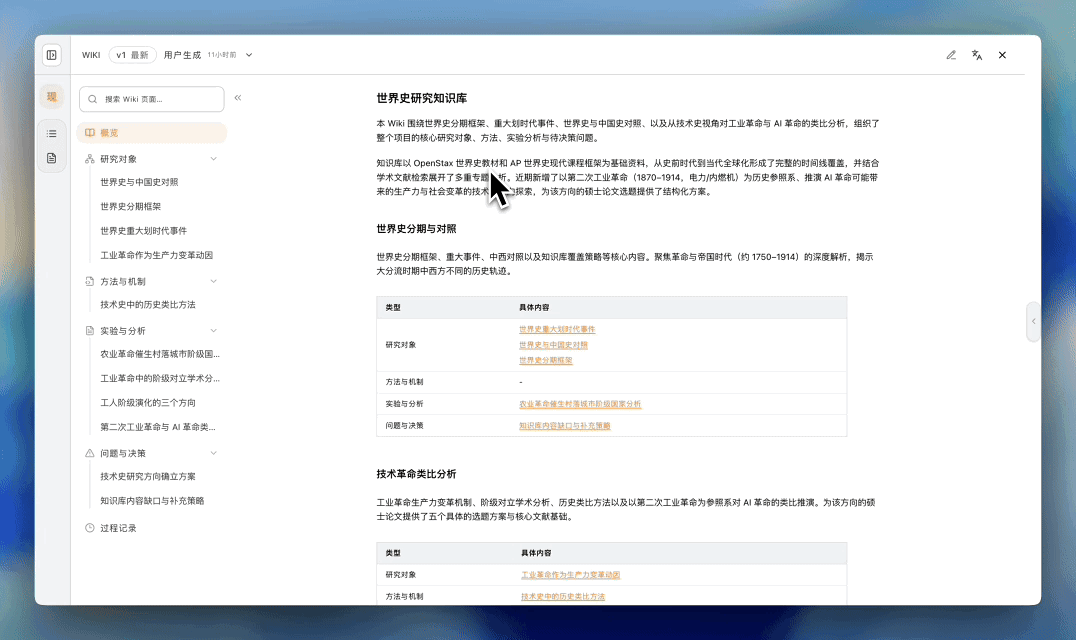This screenshot has height=640, width=1076.
Task: Open the document icon in rail
Action: pyautogui.click(x=51, y=158)
